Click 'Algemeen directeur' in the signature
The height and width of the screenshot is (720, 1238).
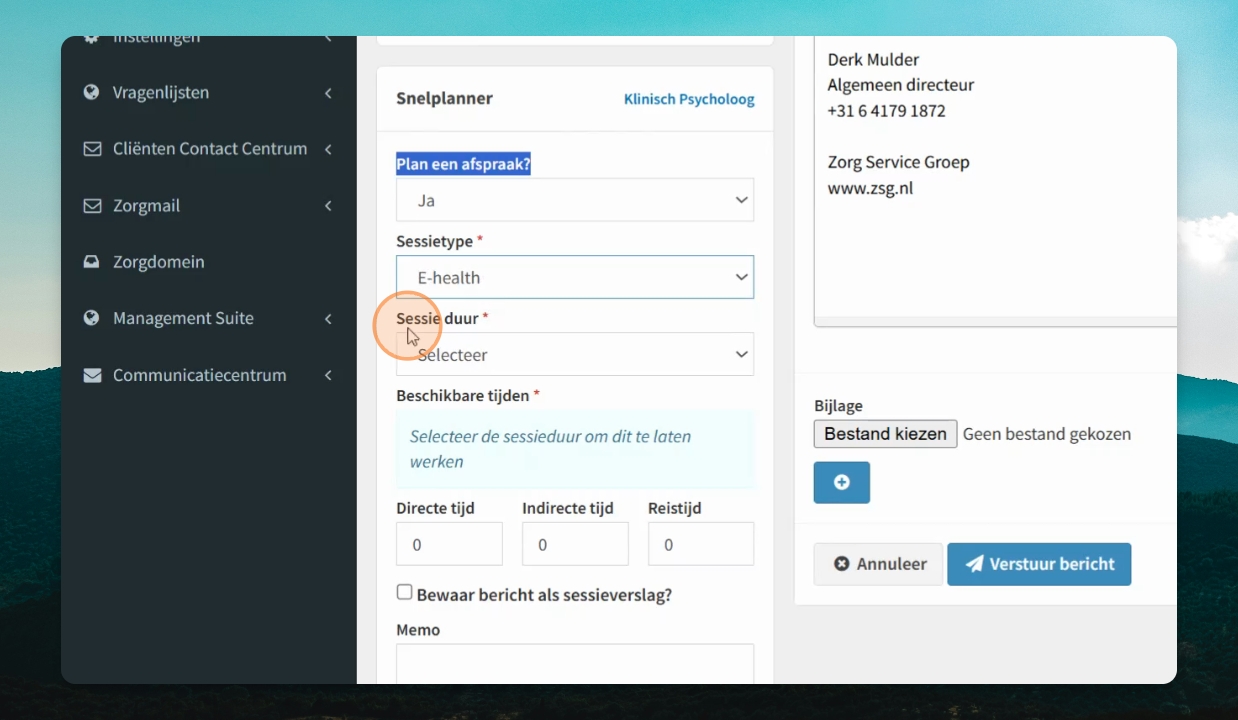tap(900, 85)
